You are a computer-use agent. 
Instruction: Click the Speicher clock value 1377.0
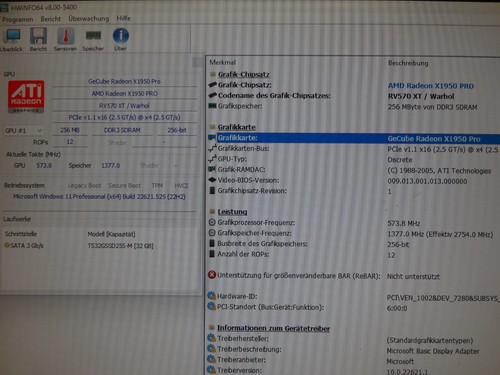click(x=111, y=166)
